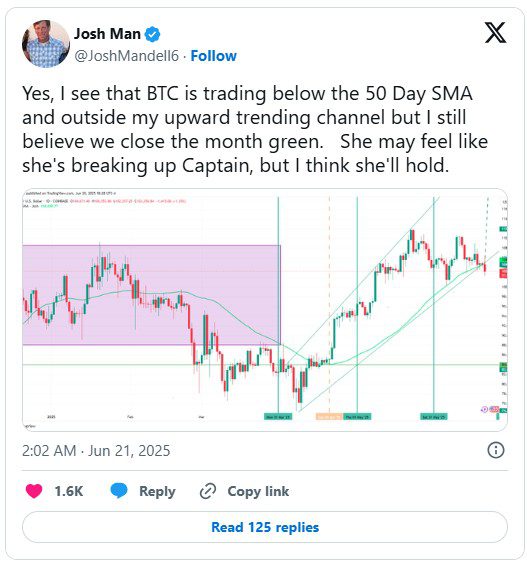Viewport: 527px width, 569px height.
Task: Open the tweet info icon
Action: pyautogui.click(x=495, y=450)
